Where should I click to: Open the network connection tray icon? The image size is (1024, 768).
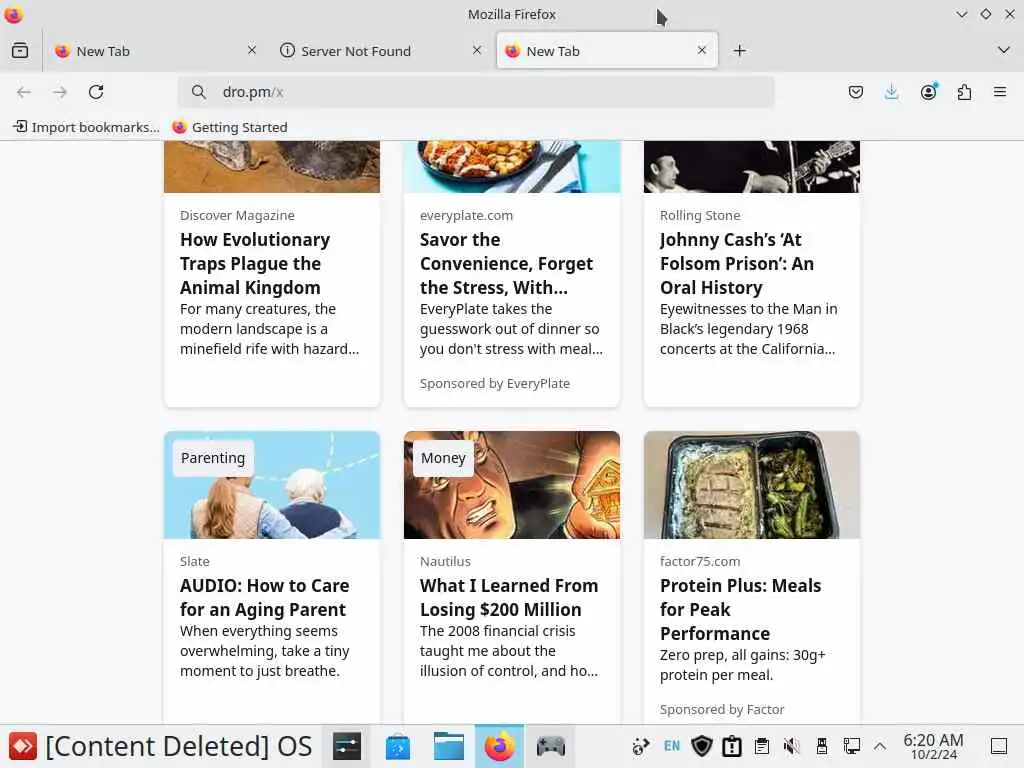pyautogui.click(x=852, y=746)
